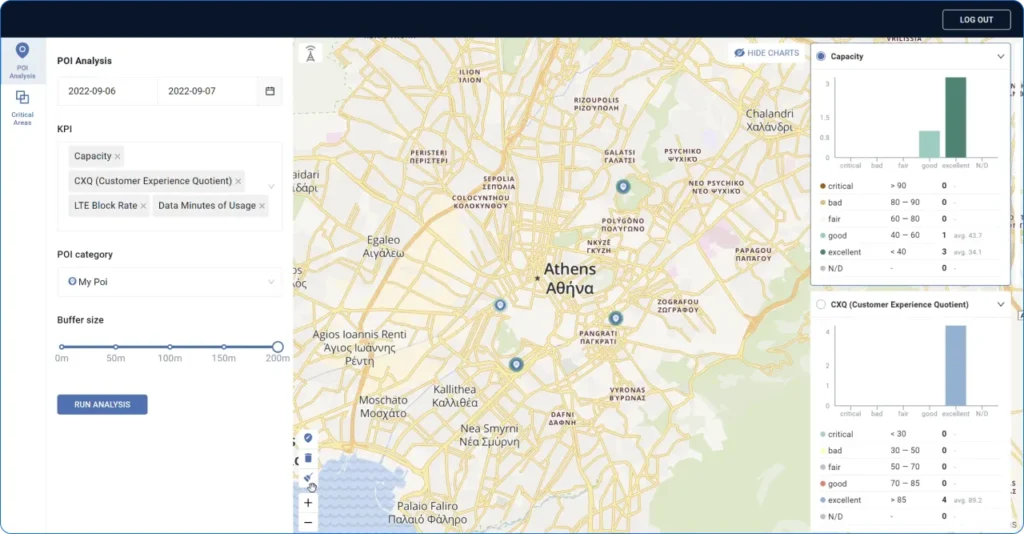Open the POI category My Poi dropdown
This screenshot has width=1024, height=534.
point(169,282)
